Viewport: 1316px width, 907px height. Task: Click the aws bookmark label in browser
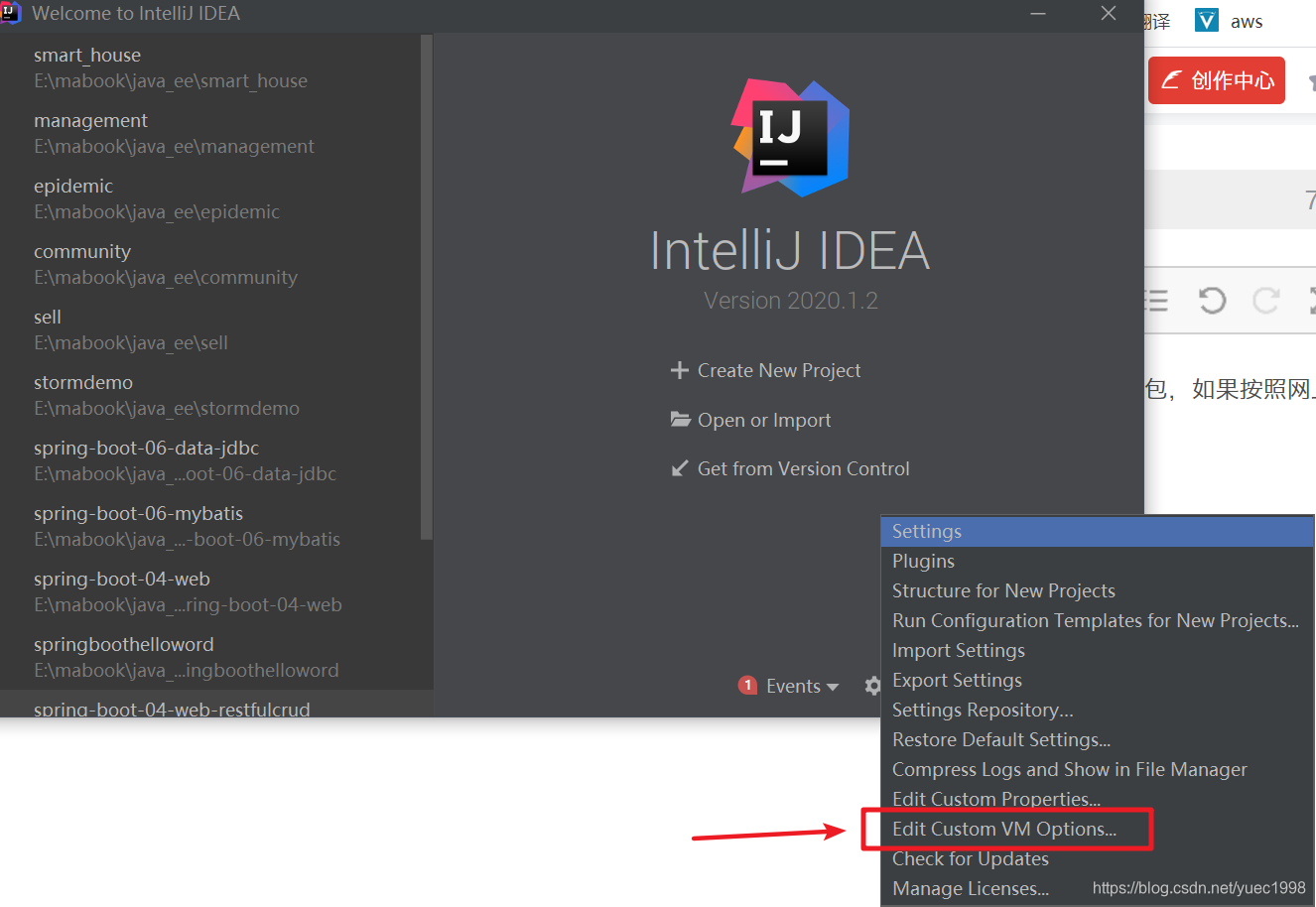tap(1247, 21)
